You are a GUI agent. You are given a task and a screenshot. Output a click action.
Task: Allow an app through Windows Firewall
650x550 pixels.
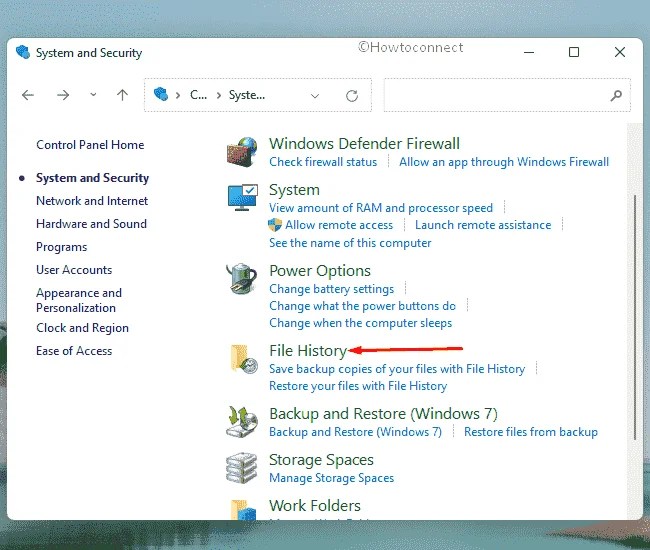tap(504, 162)
